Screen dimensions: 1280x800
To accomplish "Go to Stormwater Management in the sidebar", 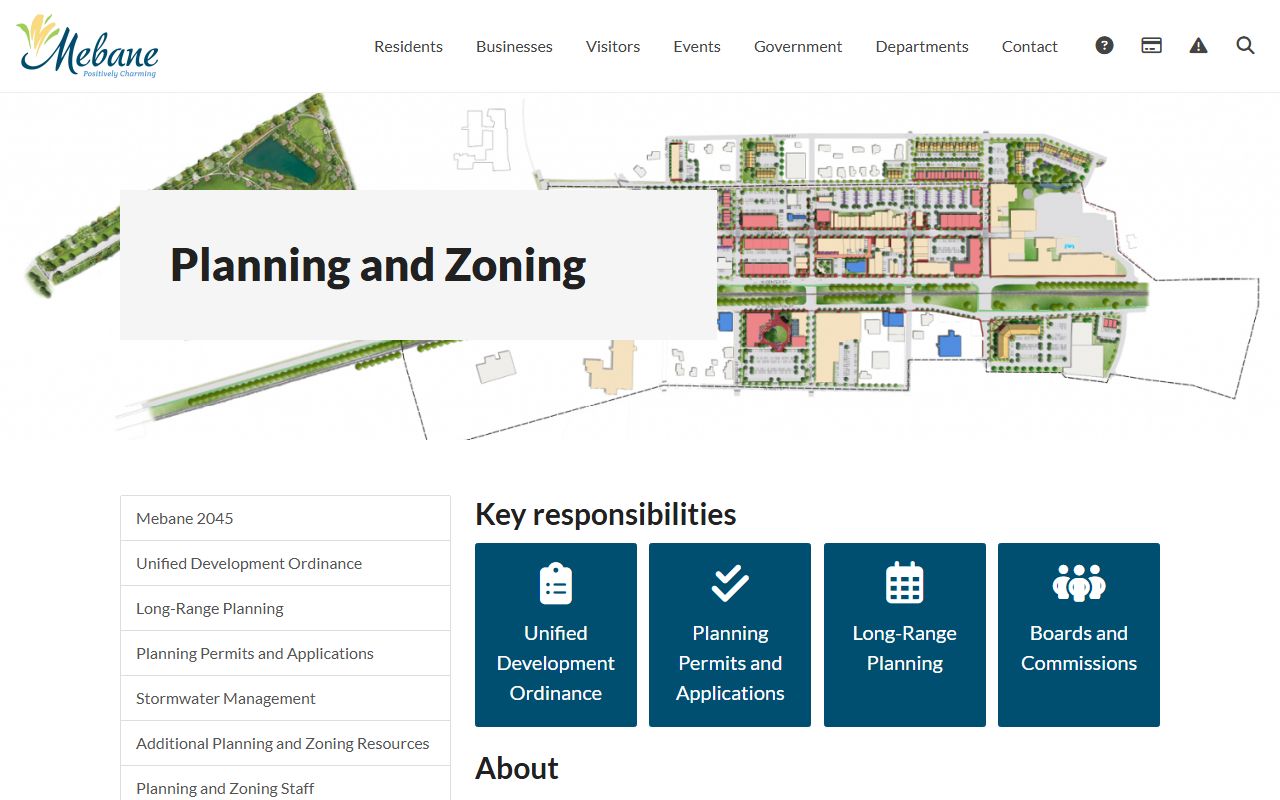I will (x=285, y=698).
